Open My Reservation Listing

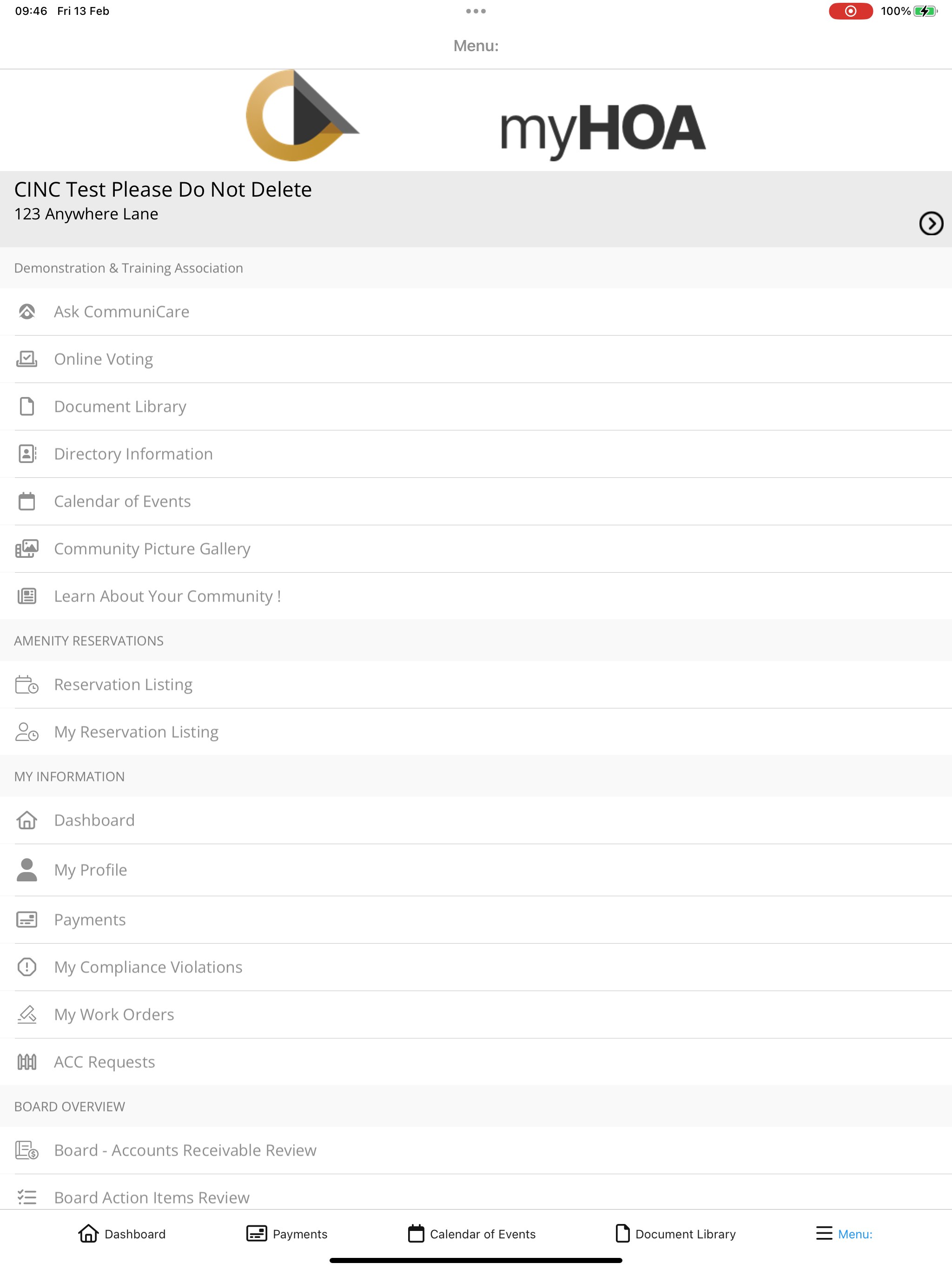click(476, 732)
